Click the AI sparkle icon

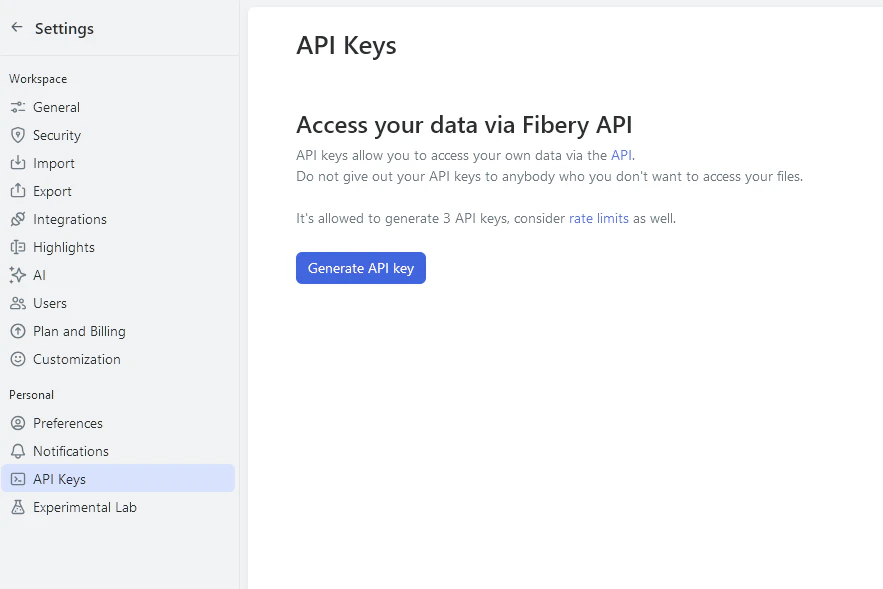[17, 275]
